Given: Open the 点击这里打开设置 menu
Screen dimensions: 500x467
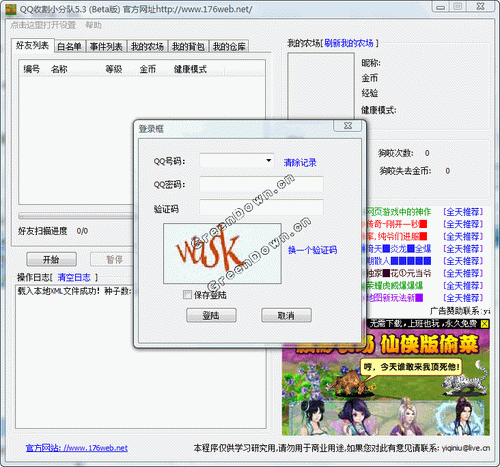Looking at the screenshot, I should (x=43, y=25).
